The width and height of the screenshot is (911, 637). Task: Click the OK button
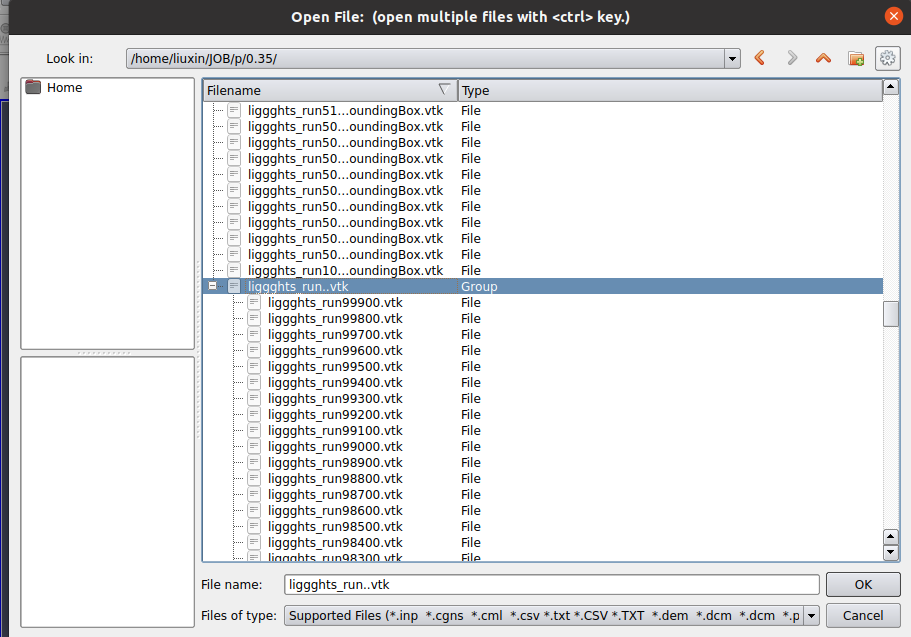point(863,584)
